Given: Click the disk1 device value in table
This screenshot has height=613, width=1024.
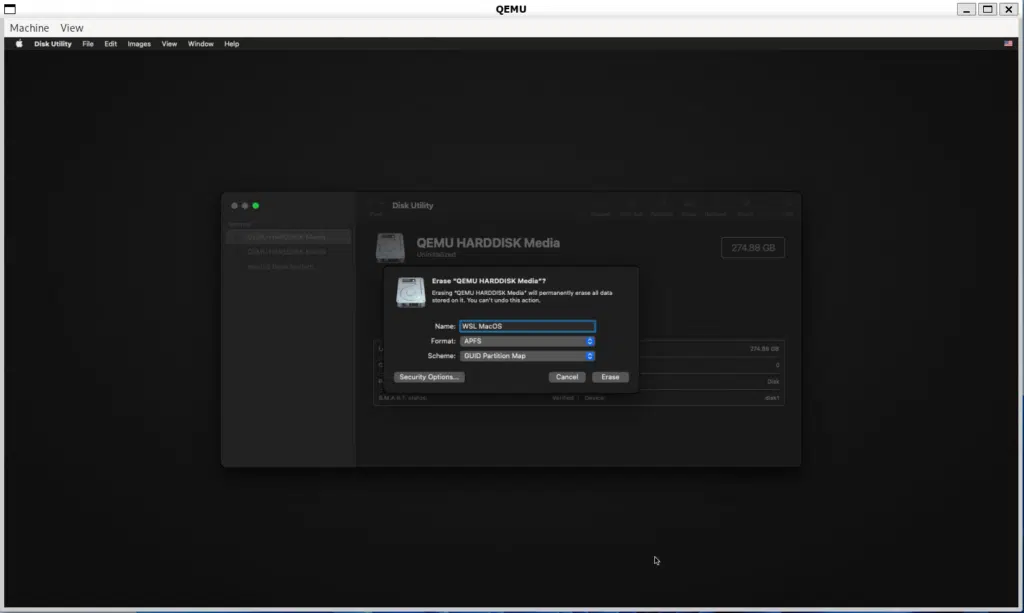Looking at the screenshot, I should coord(772,398).
